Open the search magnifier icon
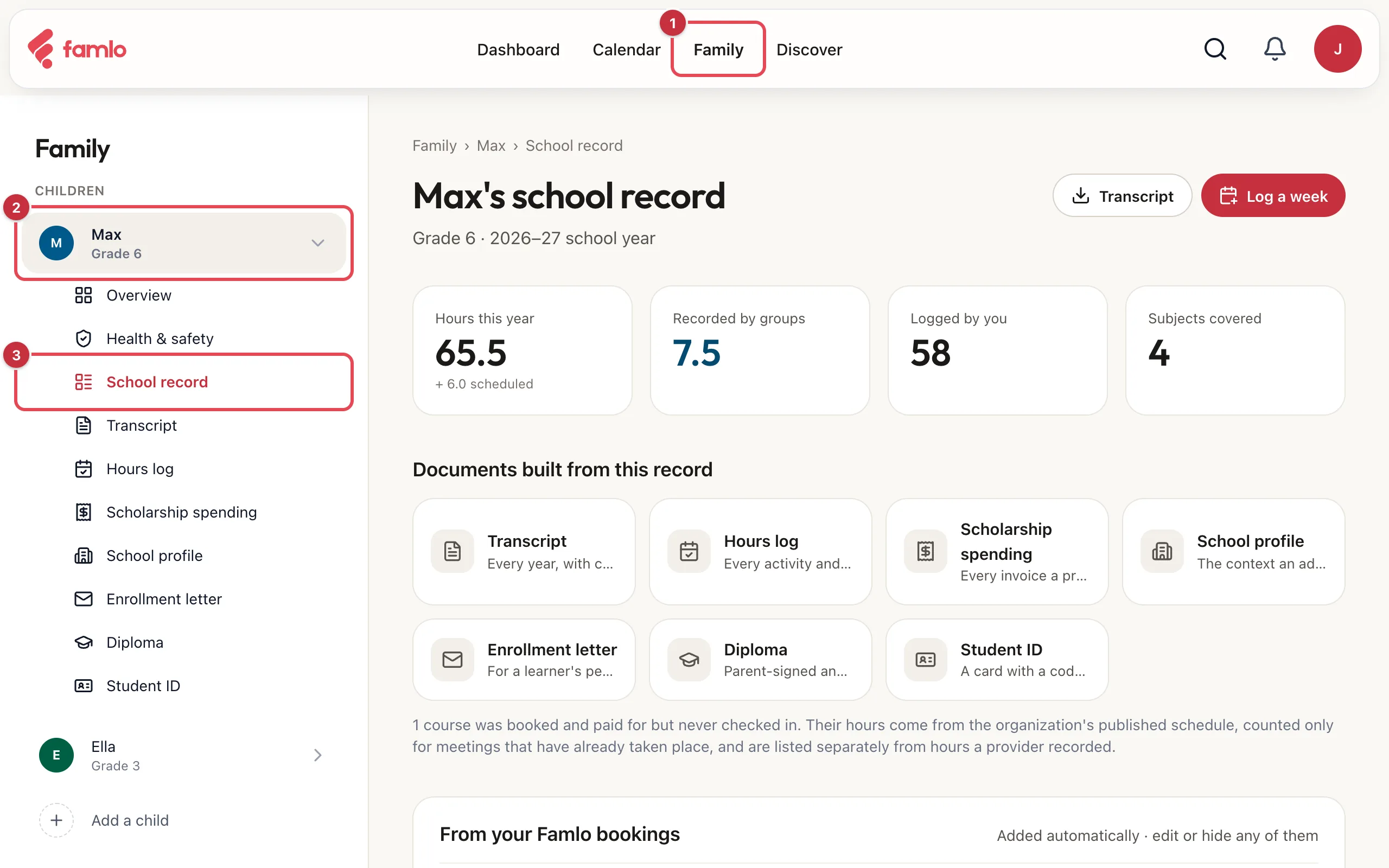1389x868 pixels. pos(1214,49)
